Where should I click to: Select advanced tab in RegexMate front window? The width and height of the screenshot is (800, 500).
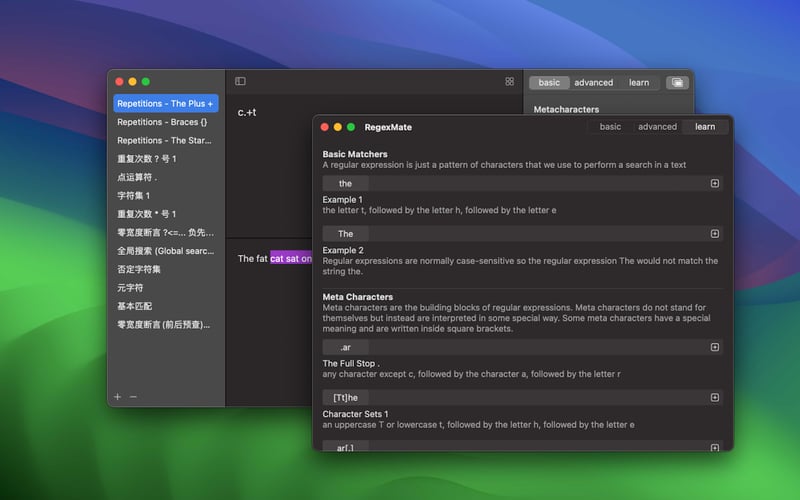[x=657, y=127]
